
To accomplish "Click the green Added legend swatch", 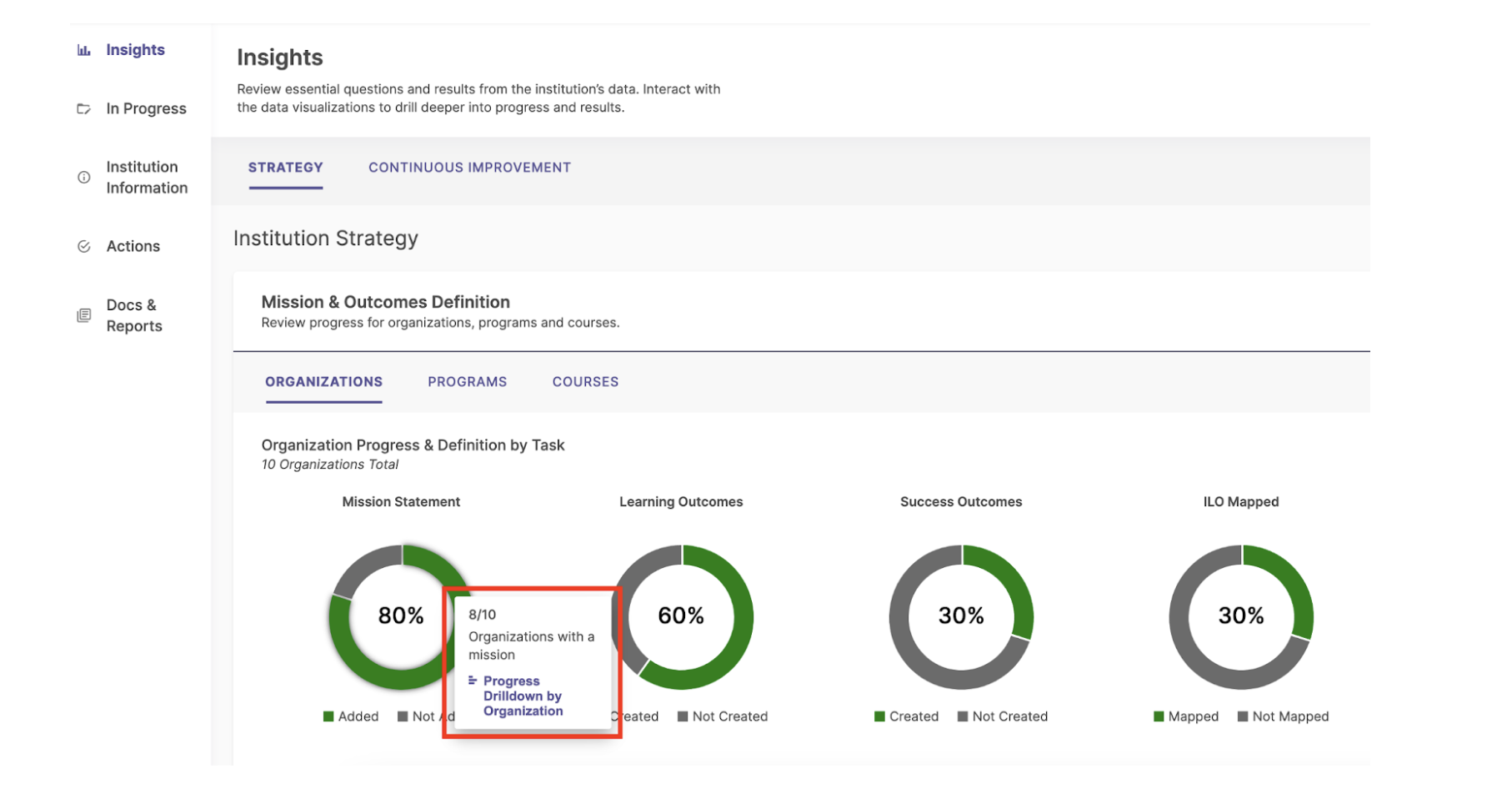I will pyautogui.click(x=326, y=716).
